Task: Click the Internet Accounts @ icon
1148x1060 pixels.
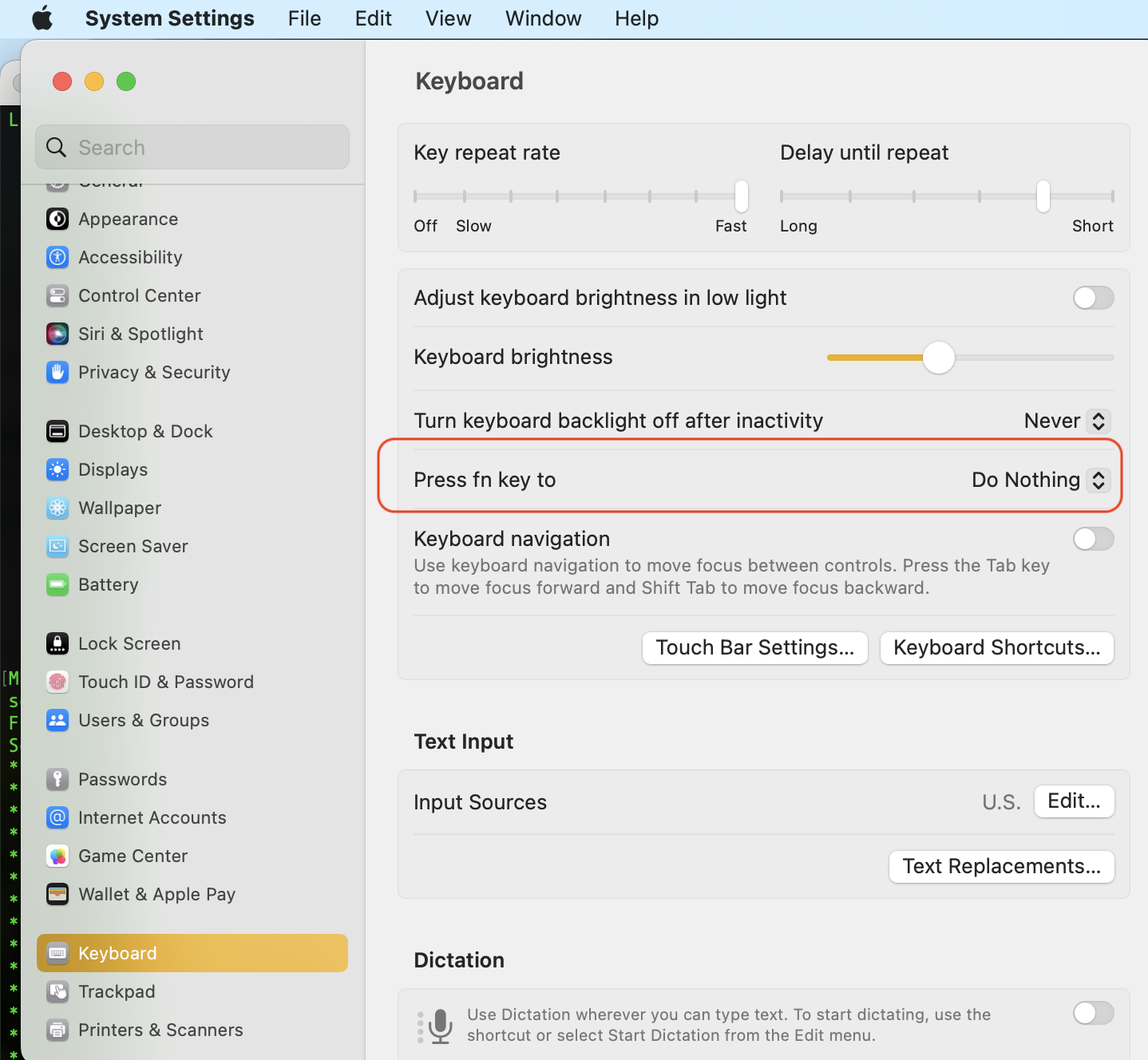Action: tap(57, 817)
